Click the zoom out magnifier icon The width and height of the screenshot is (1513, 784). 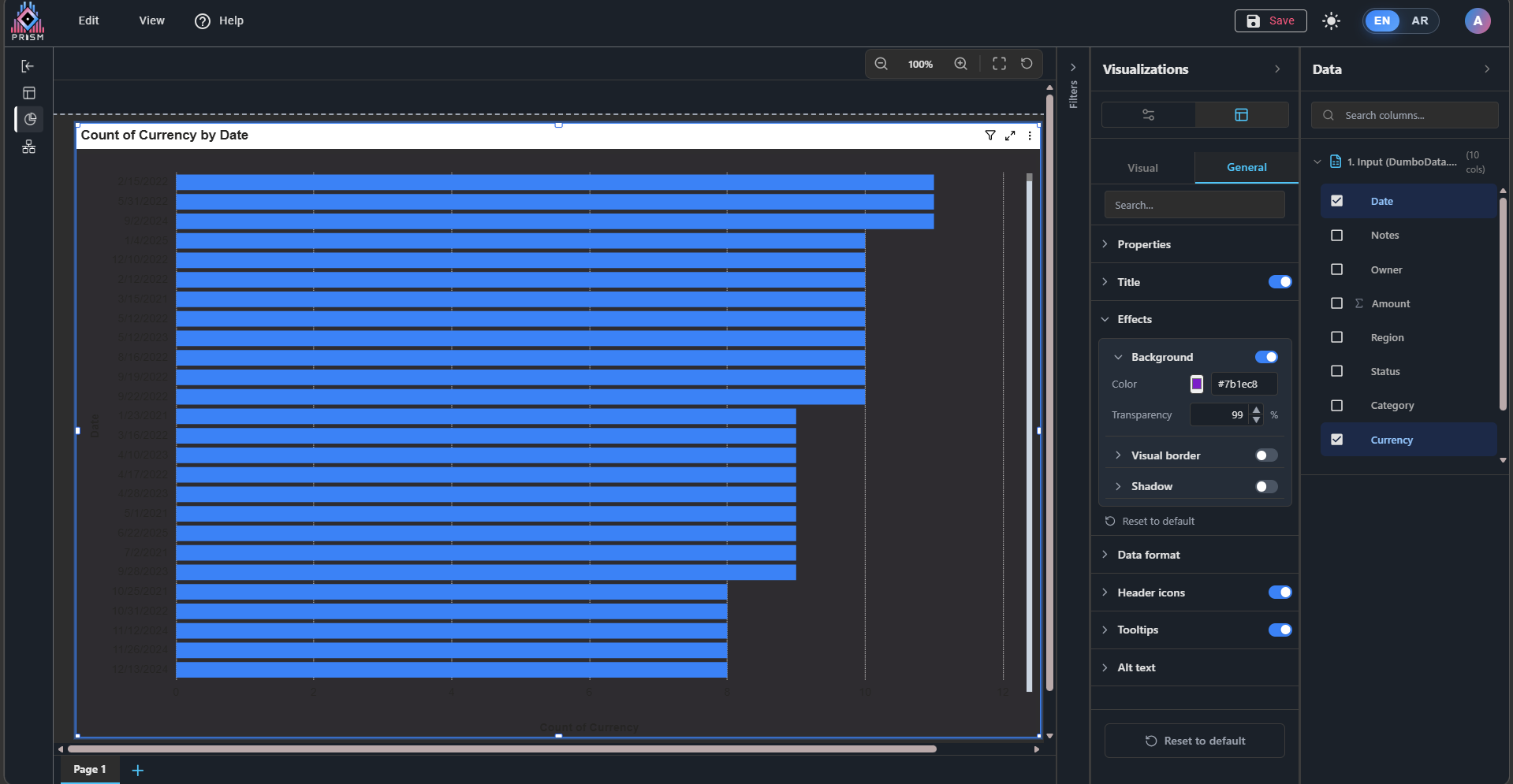(881, 64)
